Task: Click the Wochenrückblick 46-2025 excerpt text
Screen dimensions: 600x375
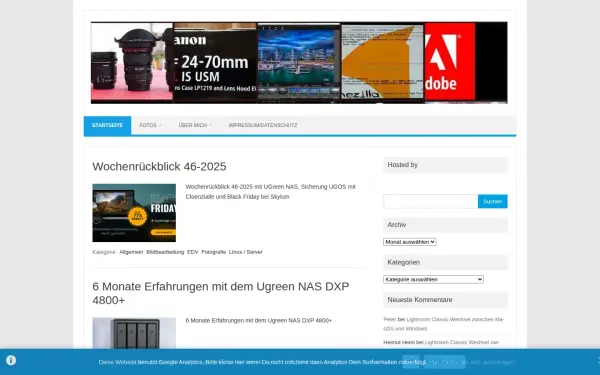Action: pos(271,192)
